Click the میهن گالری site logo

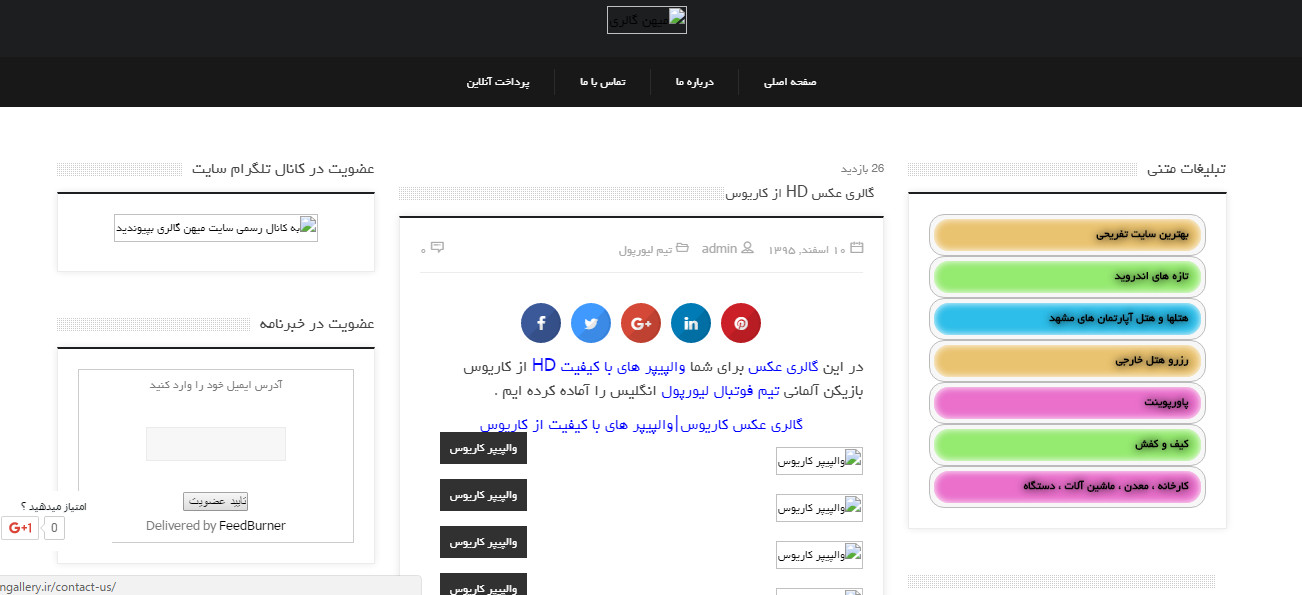click(x=647, y=20)
